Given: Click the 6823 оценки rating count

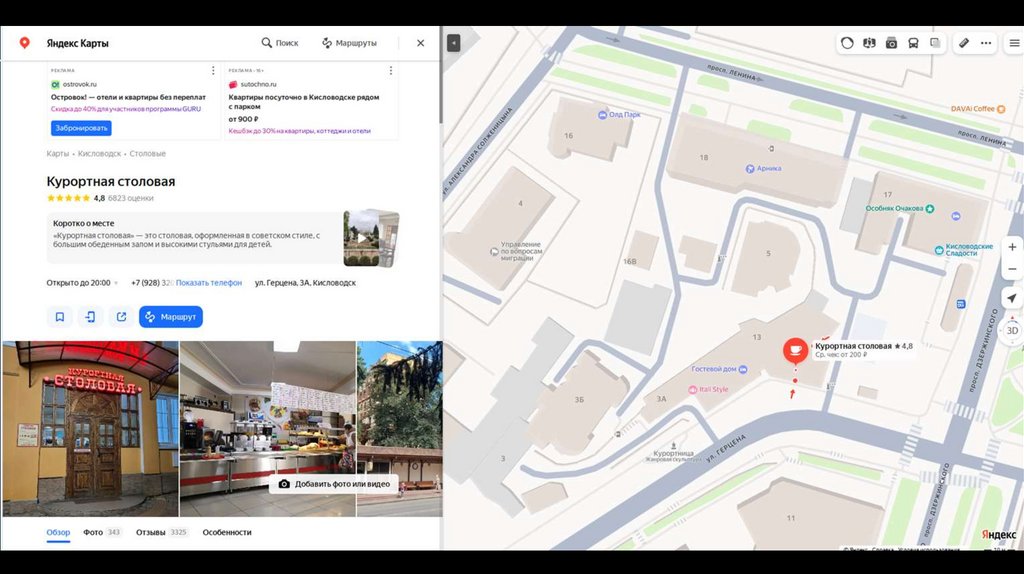Looking at the screenshot, I should click(x=131, y=198).
